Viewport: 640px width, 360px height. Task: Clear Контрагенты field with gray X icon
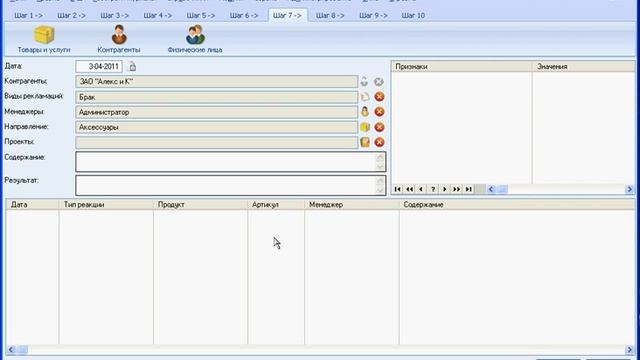[x=379, y=82]
